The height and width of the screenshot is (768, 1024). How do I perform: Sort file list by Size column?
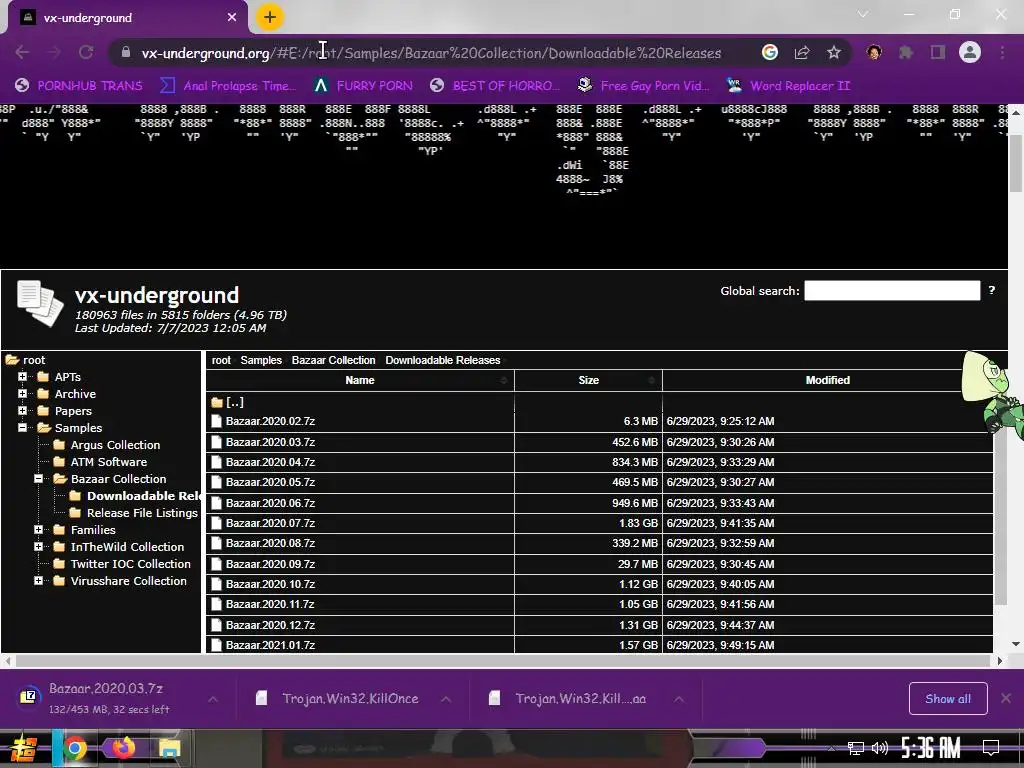pos(588,380)
